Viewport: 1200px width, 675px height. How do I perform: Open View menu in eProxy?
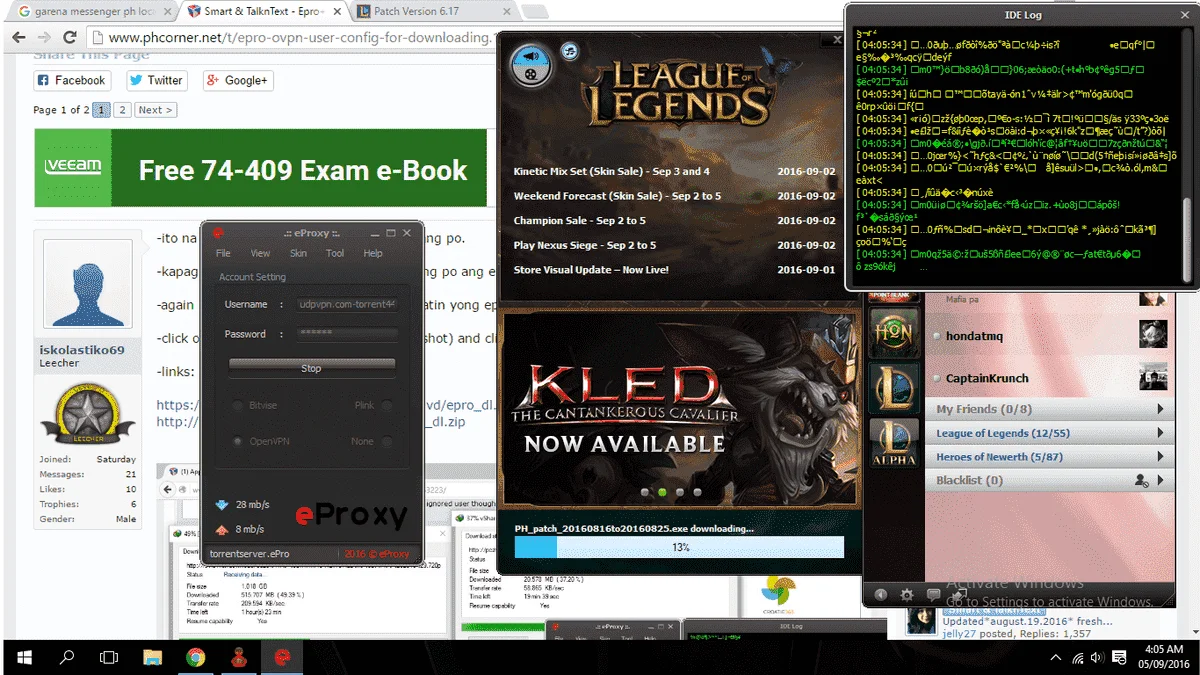(x=260, y=253)
